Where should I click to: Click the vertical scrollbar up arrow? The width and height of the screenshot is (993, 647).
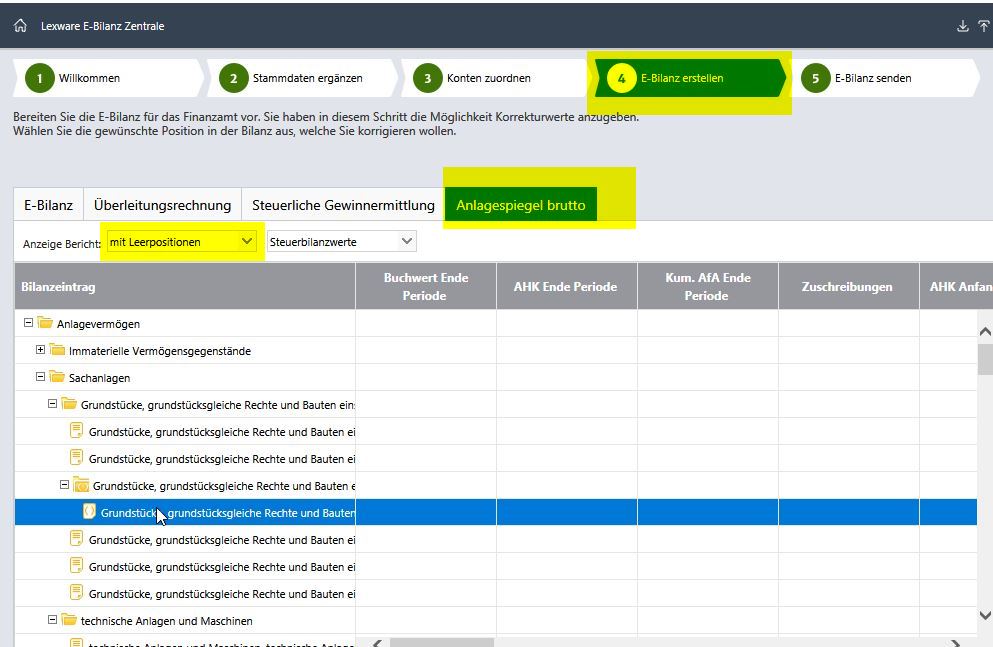coord(985,331)
